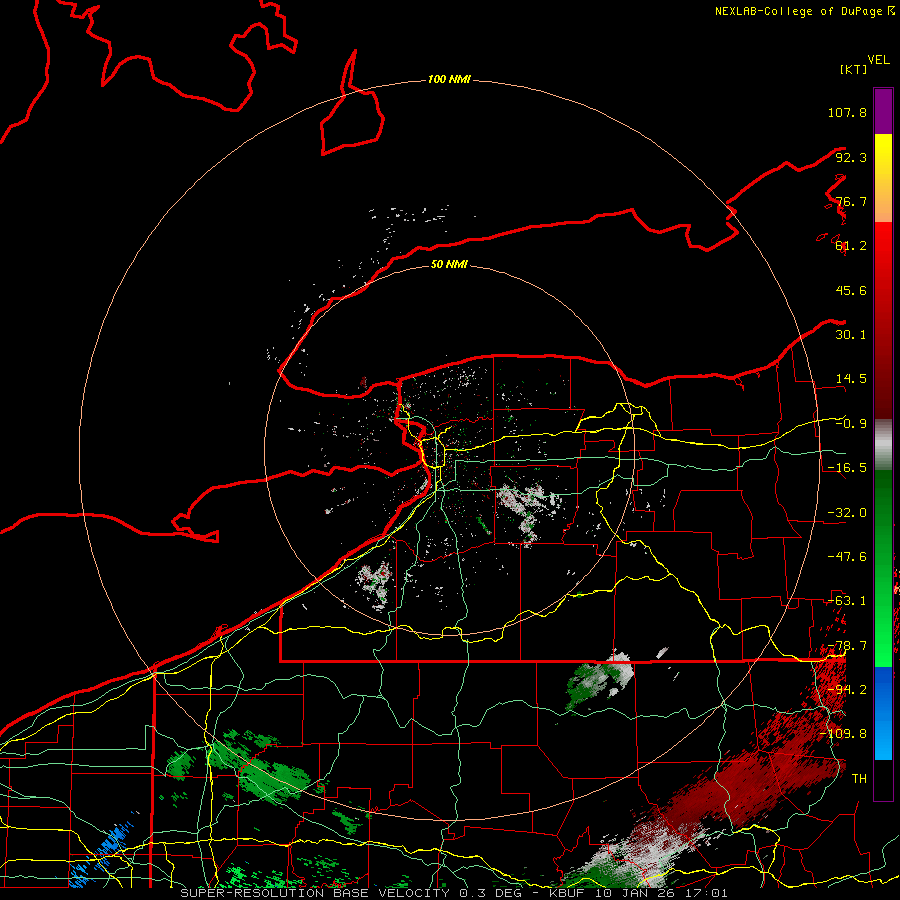Viewport: 900px width, 900px height.
Task: Click the 50 NMI range ring label
Action: coord(449,264)
